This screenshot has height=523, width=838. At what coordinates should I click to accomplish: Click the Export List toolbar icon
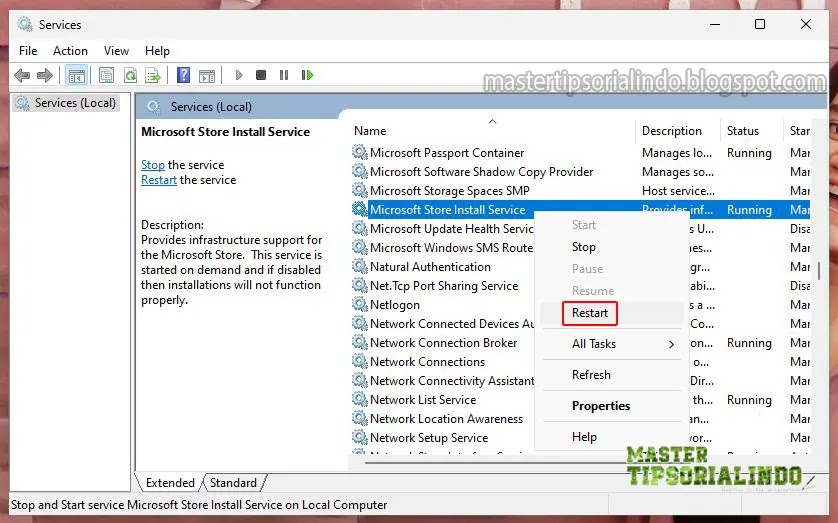[153, 75]
